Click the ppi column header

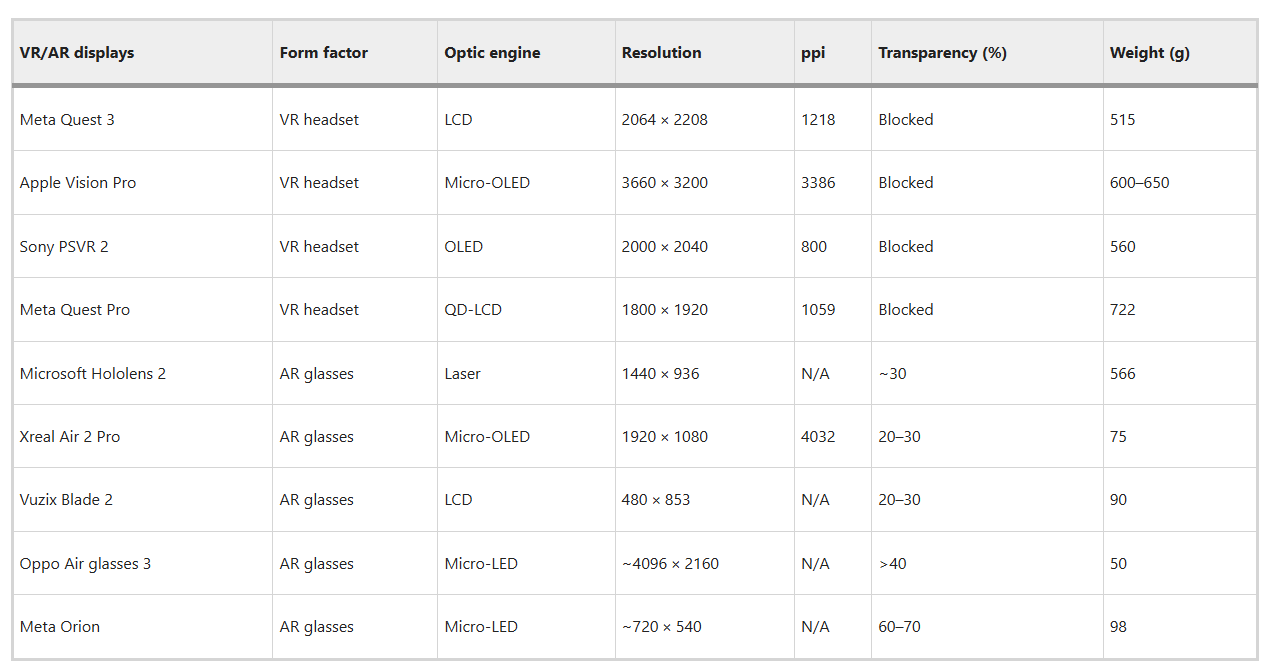813,53
